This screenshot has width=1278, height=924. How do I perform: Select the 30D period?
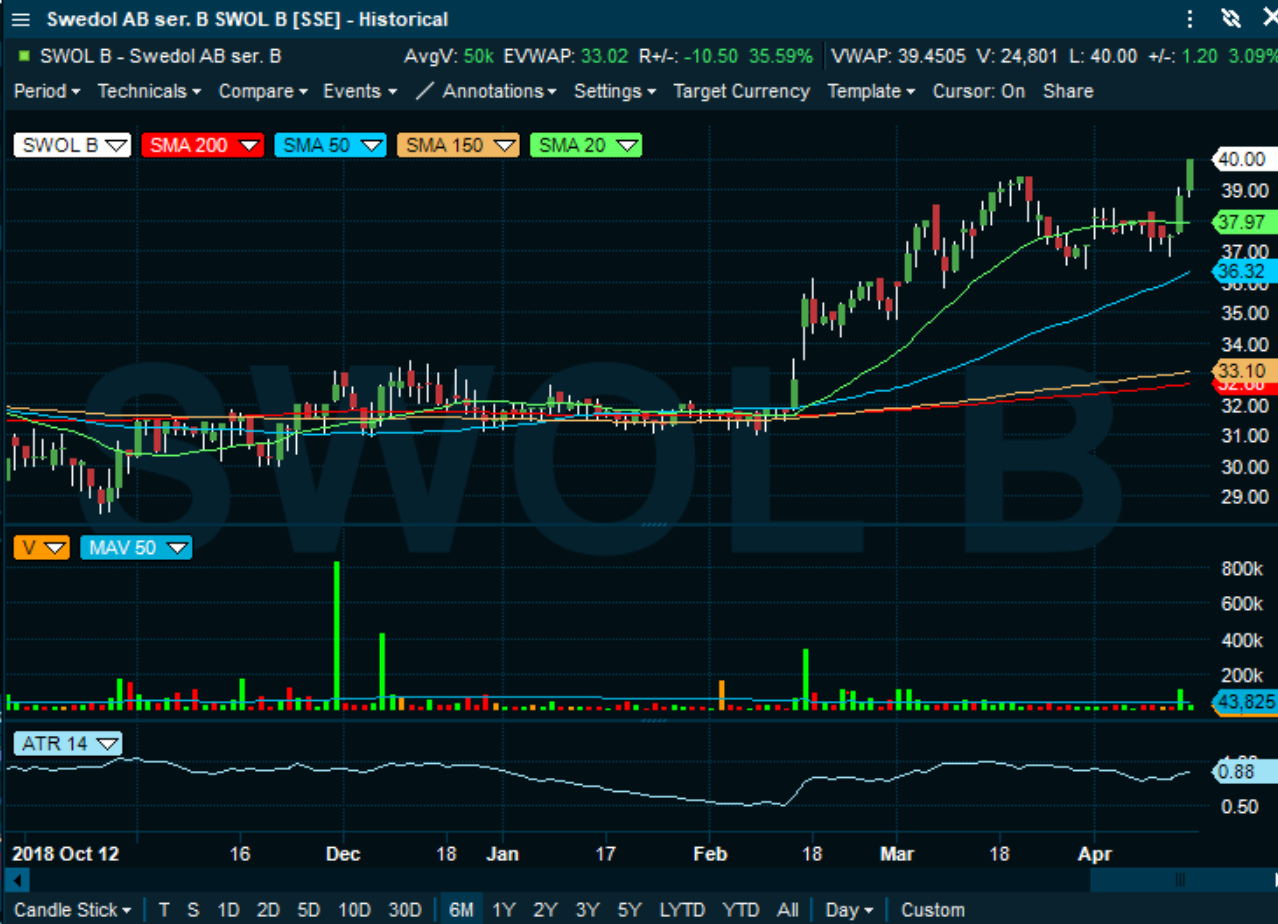click(404, 910)
